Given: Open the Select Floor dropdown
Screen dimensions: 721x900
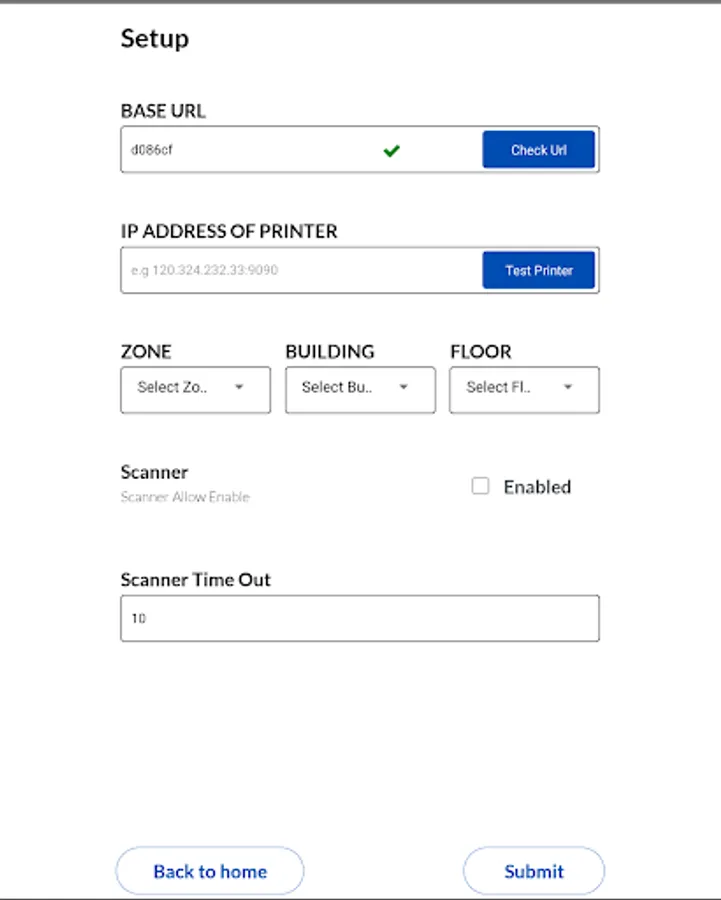Looking at the screenshot, I should [524, 390].
